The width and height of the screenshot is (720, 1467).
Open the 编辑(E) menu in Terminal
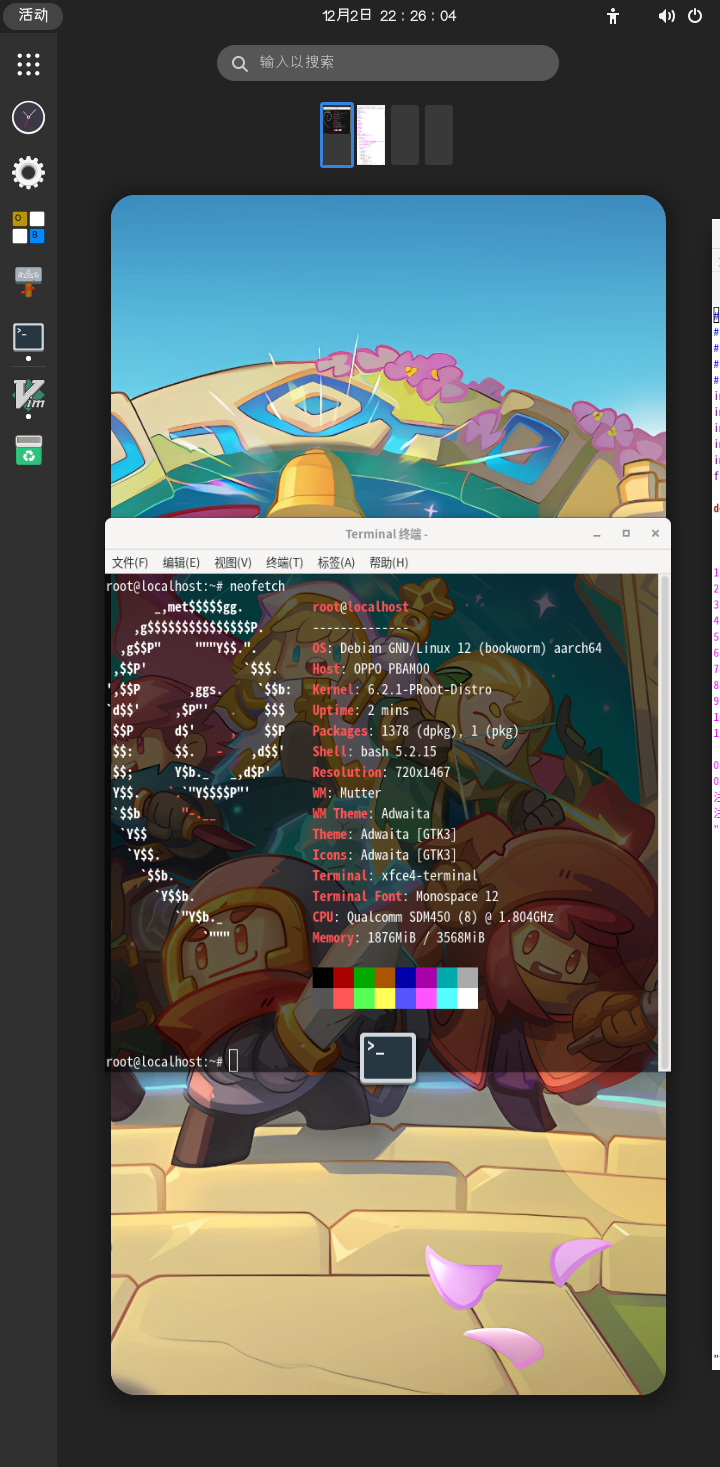(181, 563)
